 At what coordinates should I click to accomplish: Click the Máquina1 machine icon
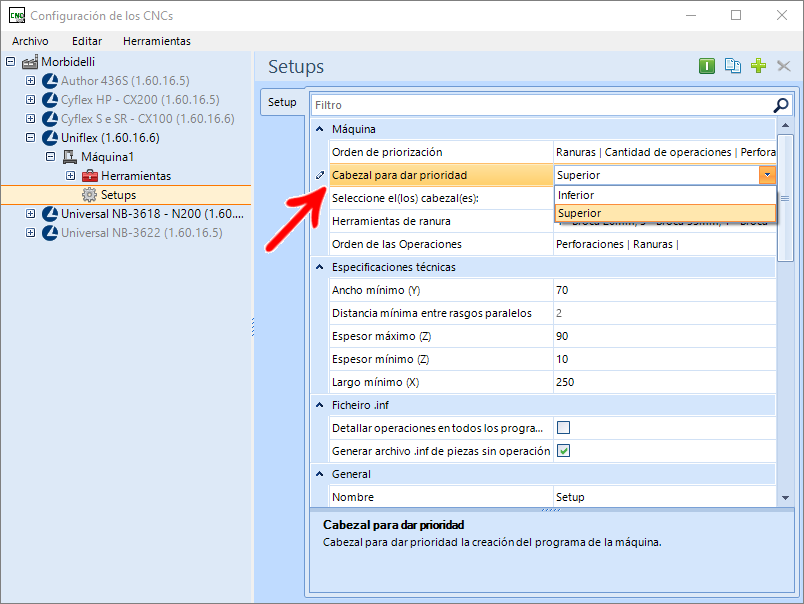tap(70, 157)
